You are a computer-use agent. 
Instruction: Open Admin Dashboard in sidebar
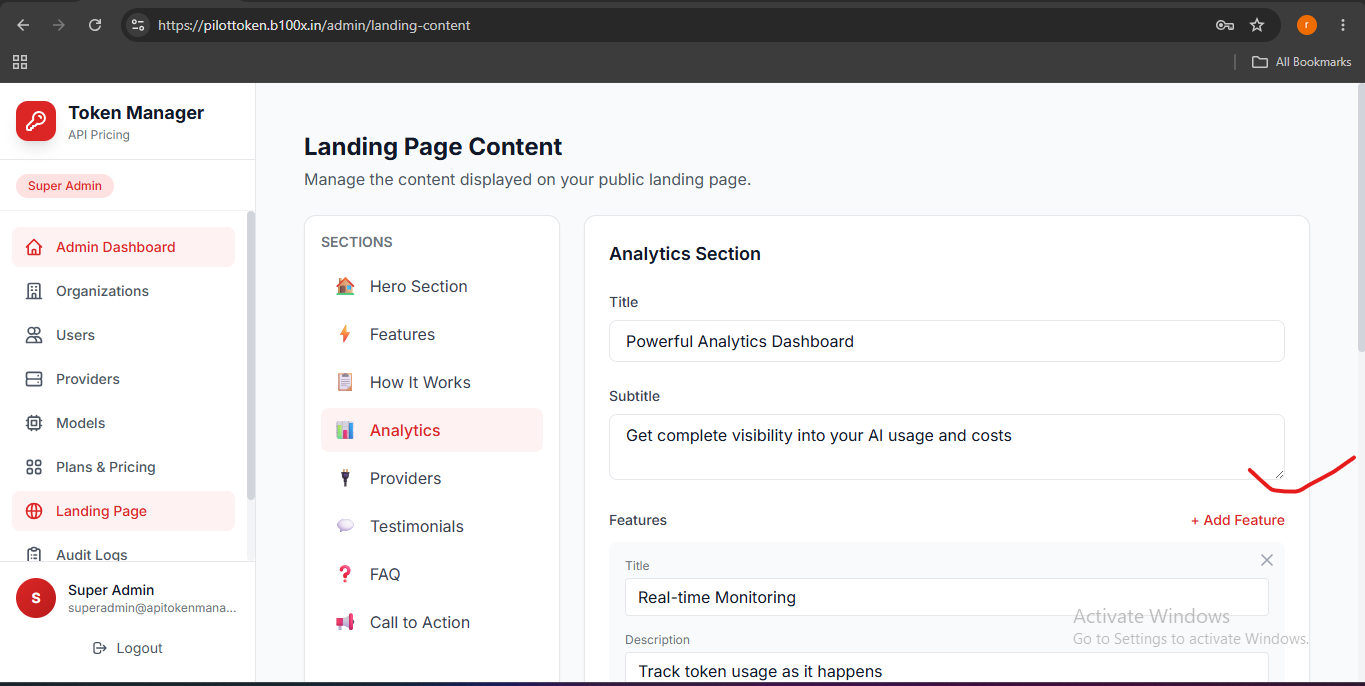(123, 247)
